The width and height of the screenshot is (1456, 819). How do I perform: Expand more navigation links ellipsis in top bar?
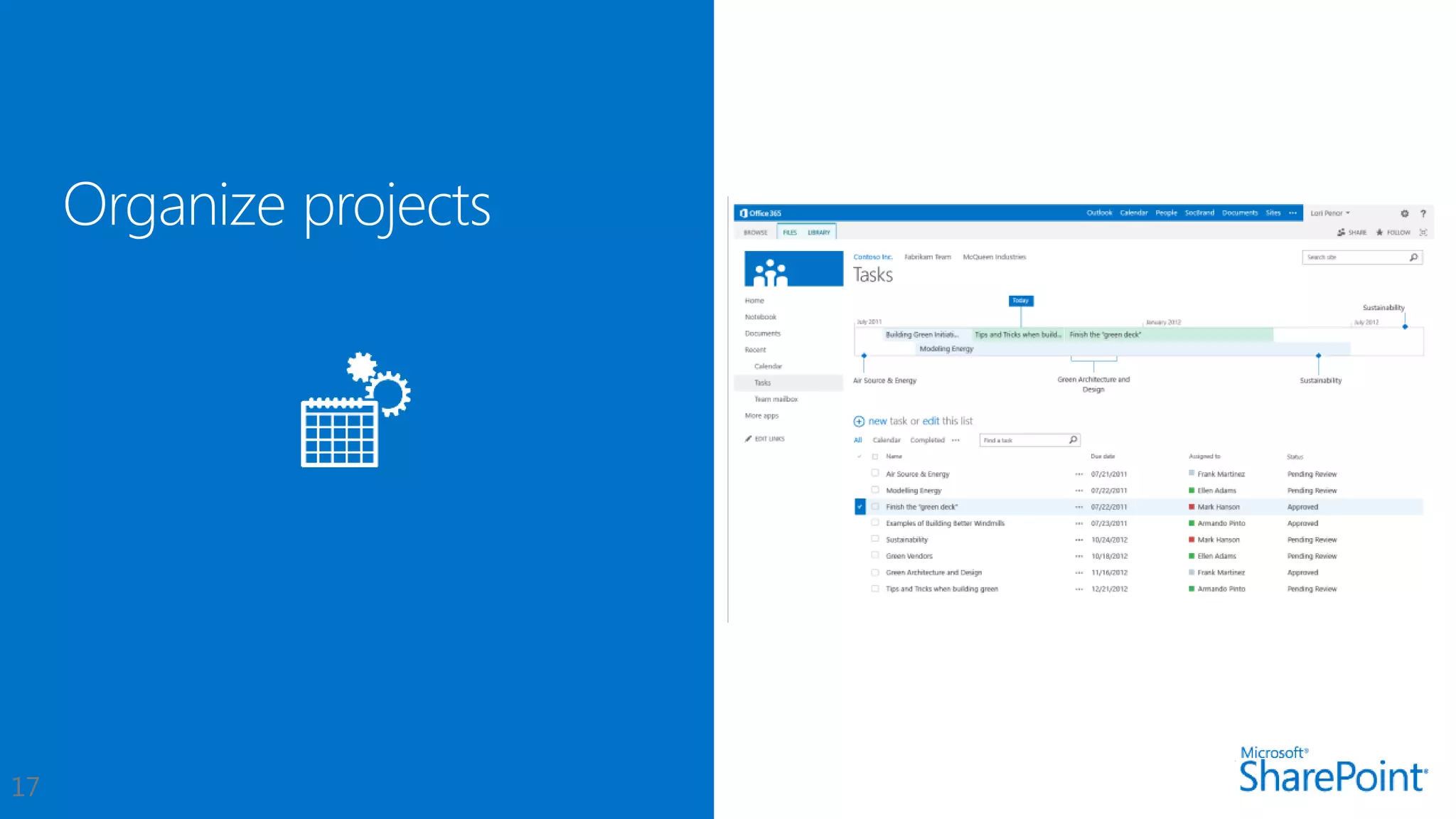[1292, 213]
